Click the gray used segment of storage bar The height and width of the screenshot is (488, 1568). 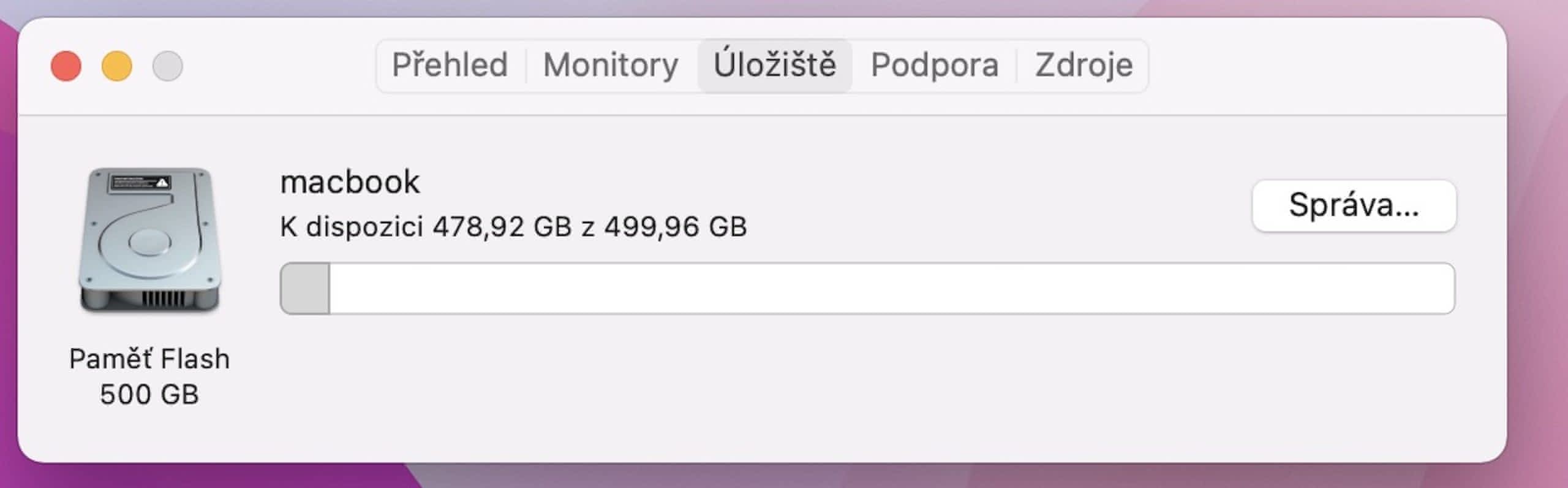tap(305, 289)
